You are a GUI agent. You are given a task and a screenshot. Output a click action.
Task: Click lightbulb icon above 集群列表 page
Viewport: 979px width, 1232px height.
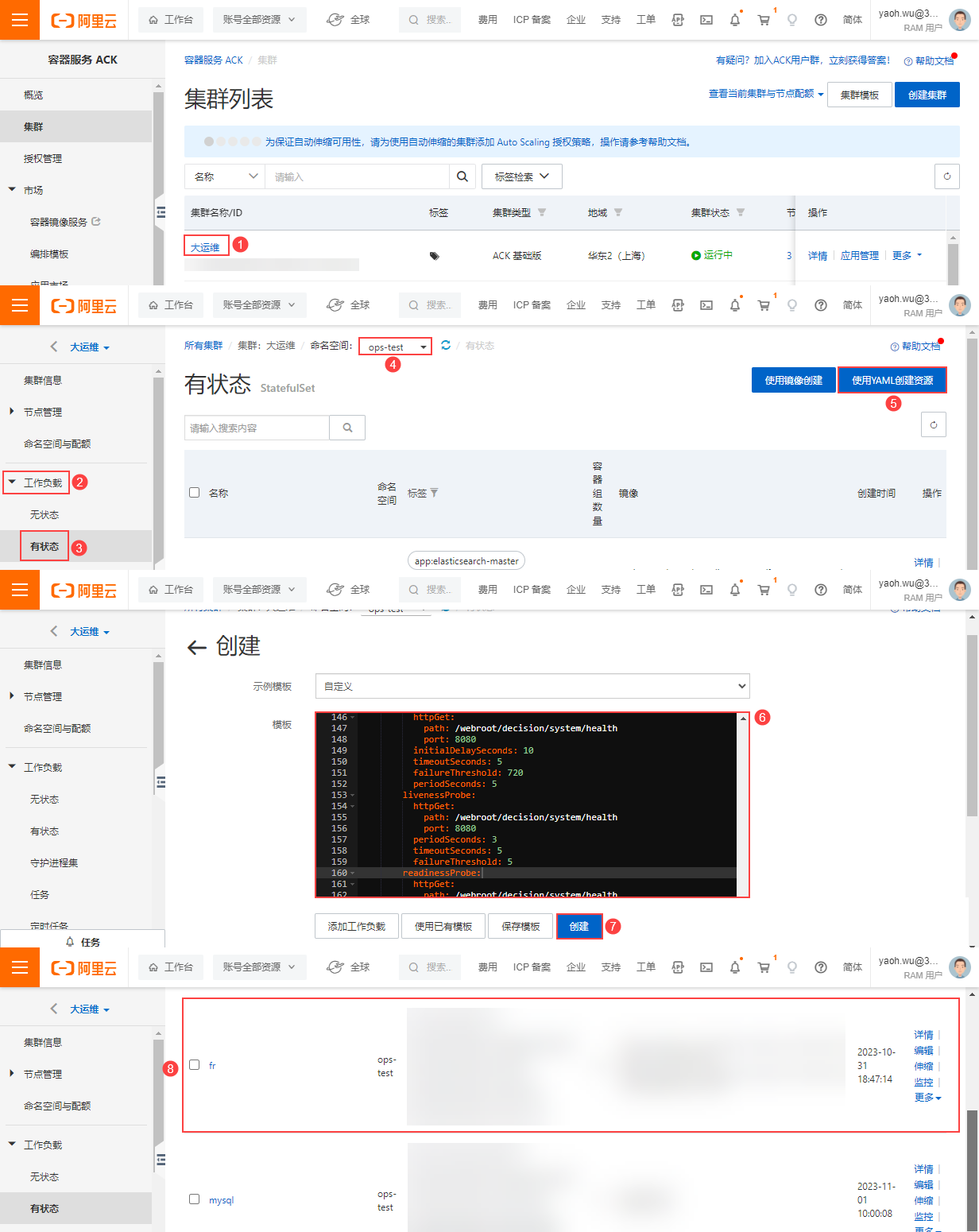coord(792,20)
